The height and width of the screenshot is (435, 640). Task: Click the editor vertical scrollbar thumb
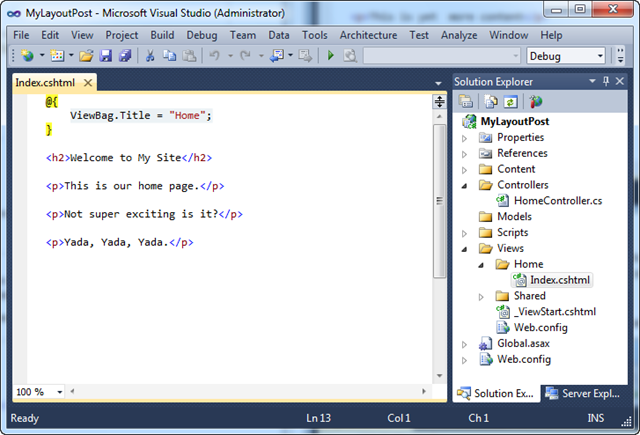pos(440,201)
